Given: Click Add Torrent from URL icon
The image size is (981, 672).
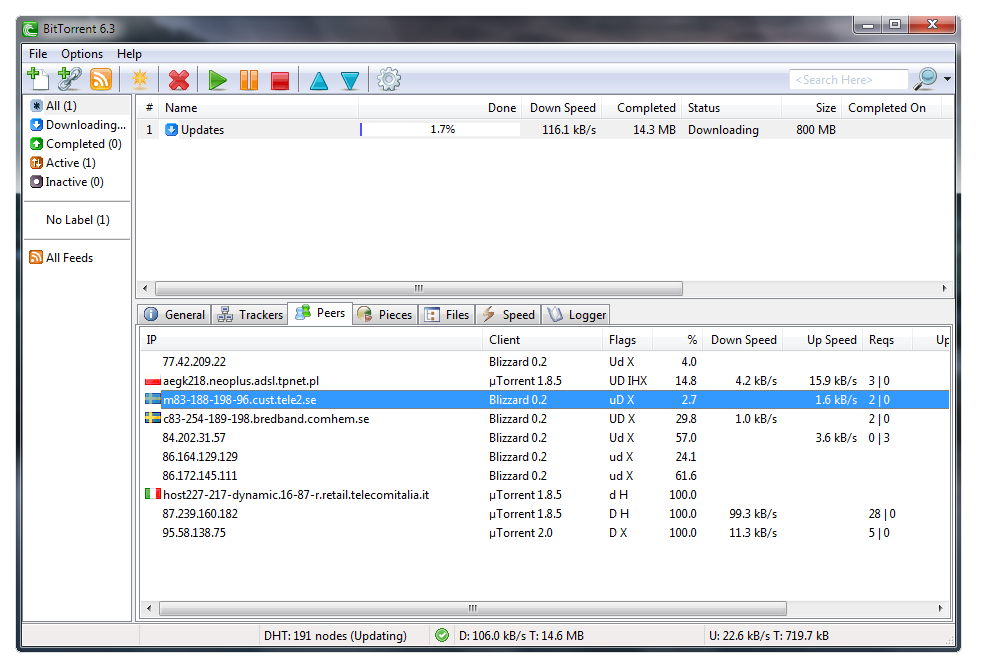Looking at the screenshot, I should [x=69, y=79].
